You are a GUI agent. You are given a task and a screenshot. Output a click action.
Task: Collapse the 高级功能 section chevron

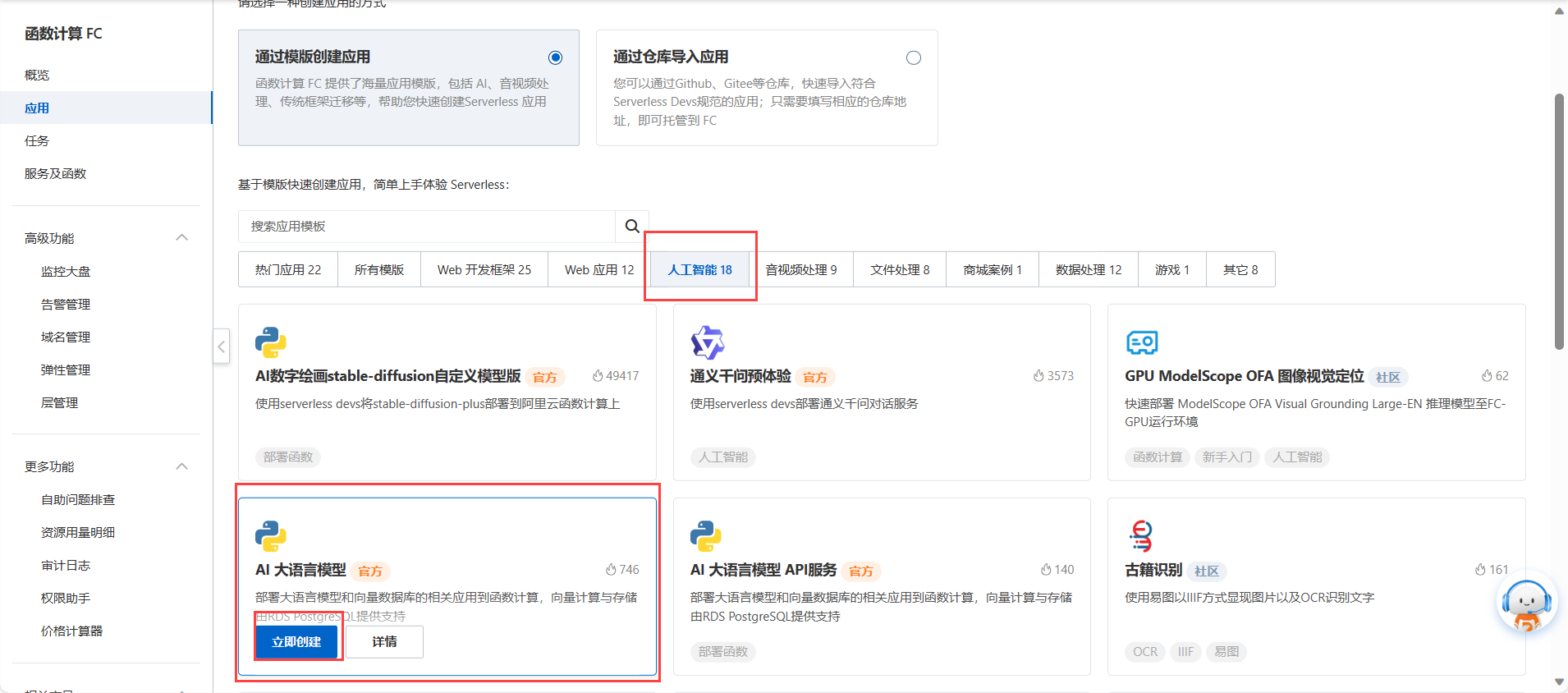click(x=182, y=238)
